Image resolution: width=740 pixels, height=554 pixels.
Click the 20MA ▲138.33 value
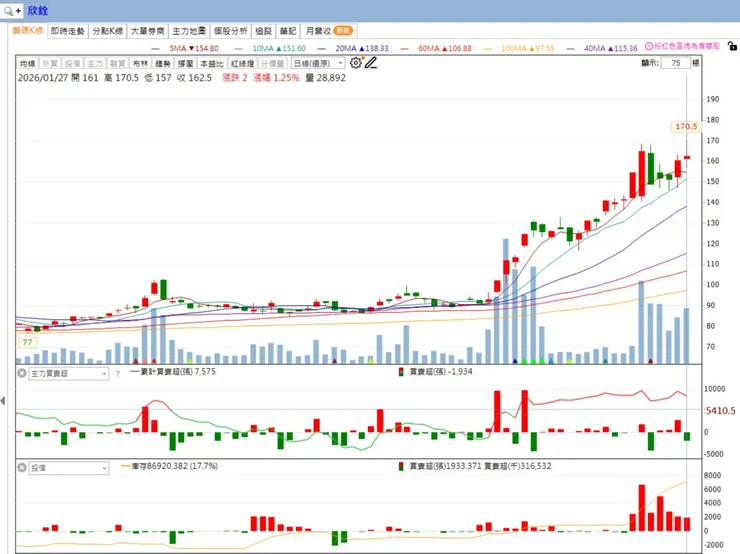(362, 48)
